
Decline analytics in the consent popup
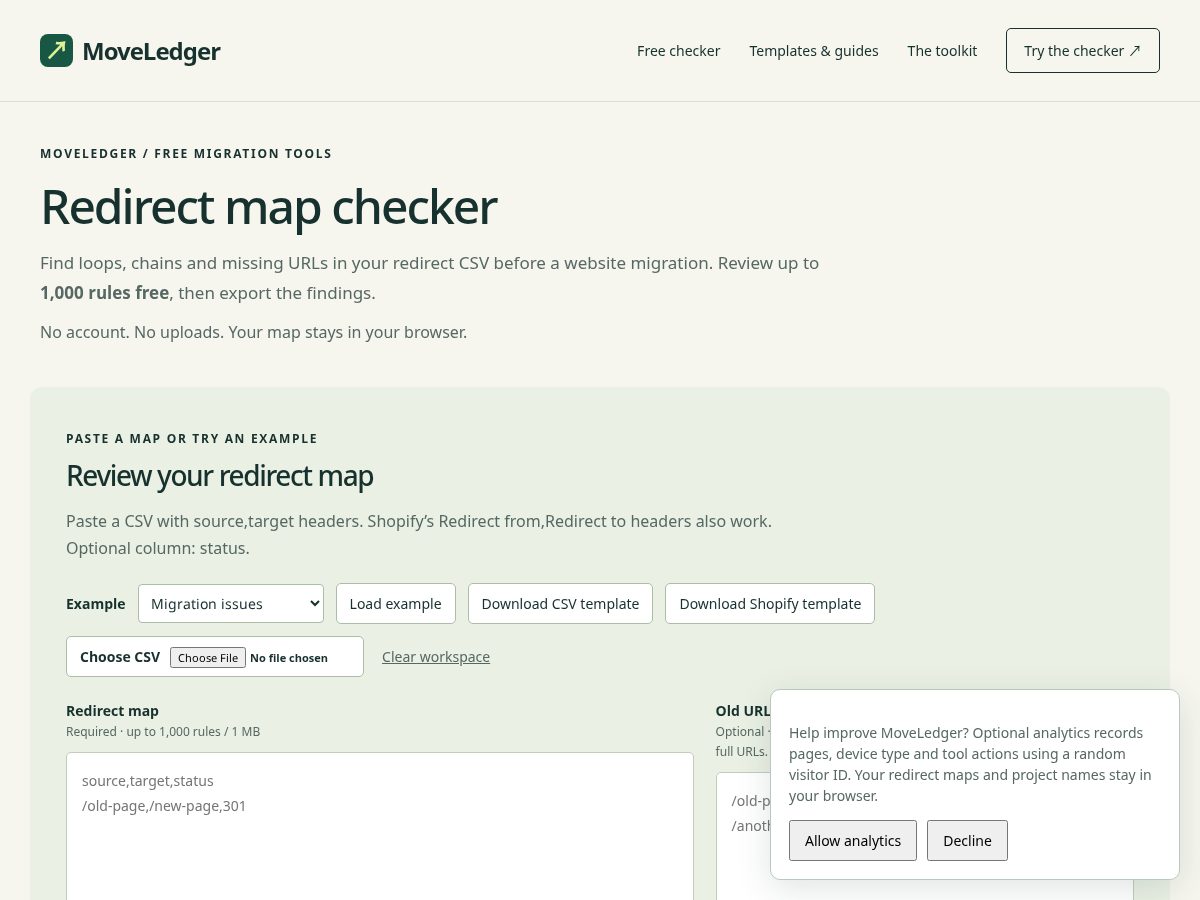tap(967, 841)
